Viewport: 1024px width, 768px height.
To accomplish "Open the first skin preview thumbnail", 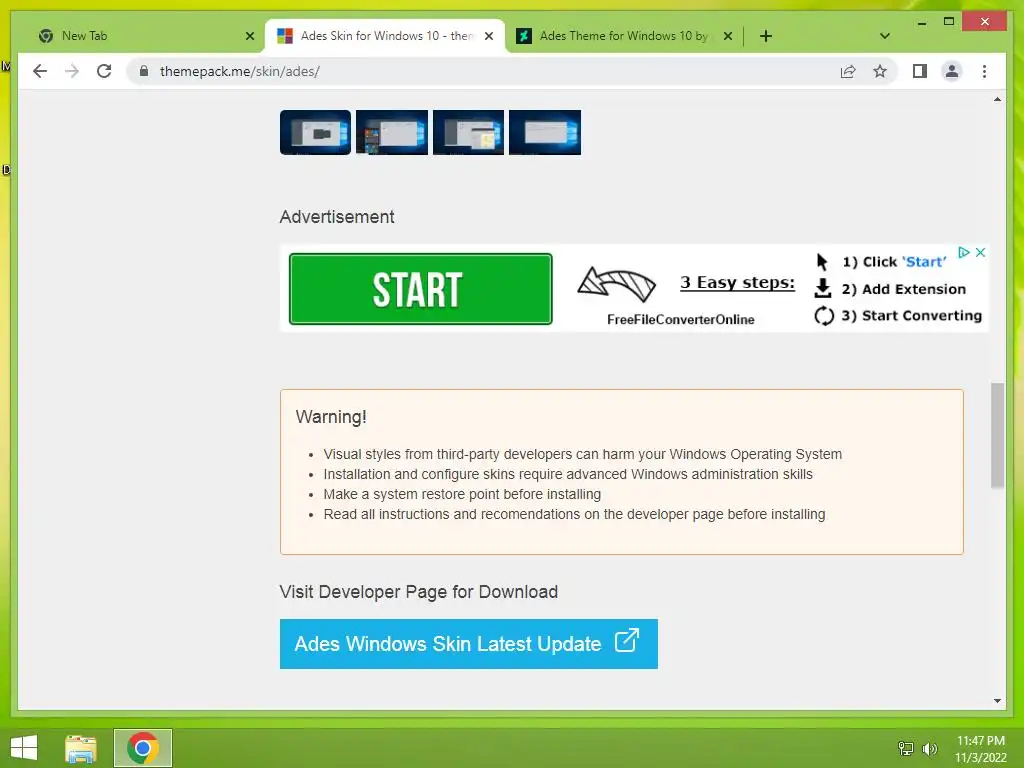I will pyautogui.click(x=315, y=133).
